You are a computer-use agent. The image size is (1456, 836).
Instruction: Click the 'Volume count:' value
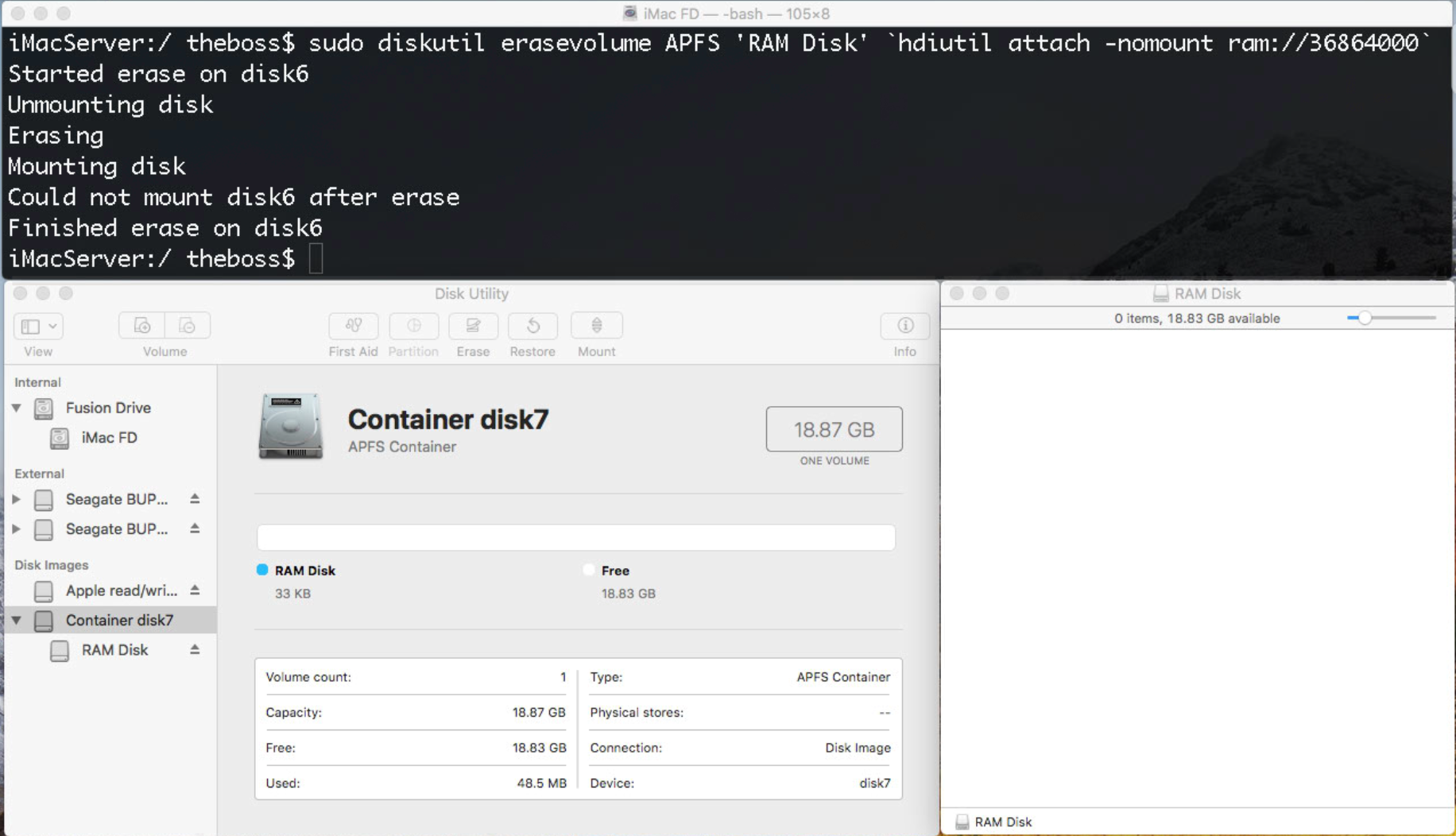(563, 677)
